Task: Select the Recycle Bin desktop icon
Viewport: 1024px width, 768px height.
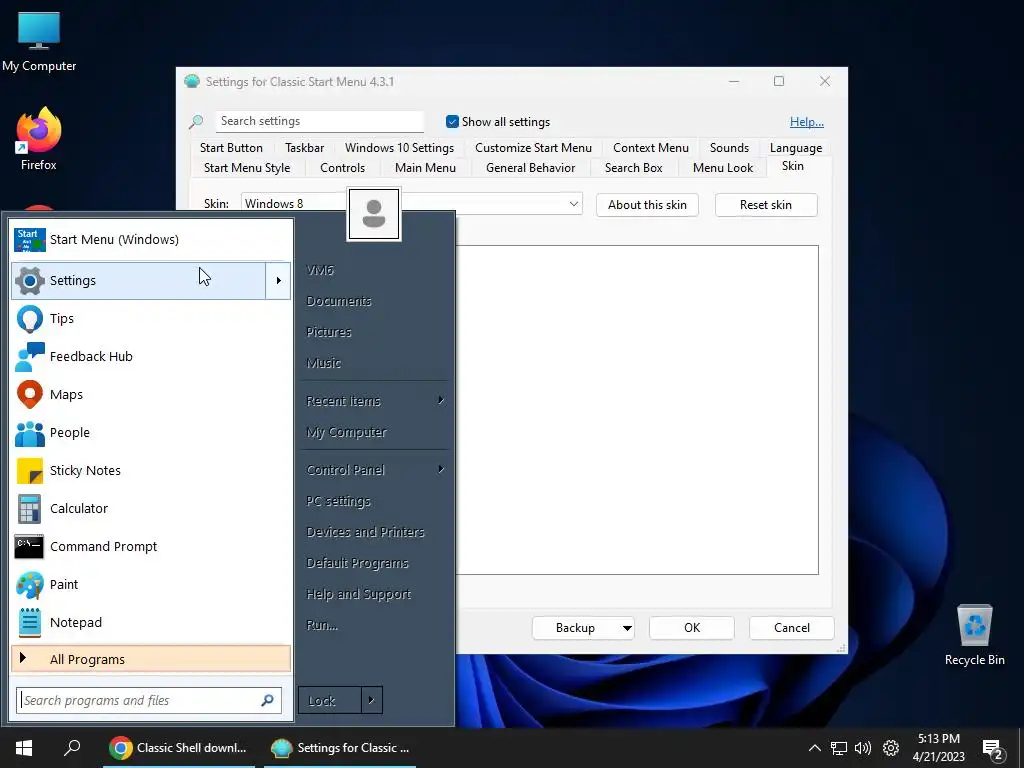Action: click(974, 635)
